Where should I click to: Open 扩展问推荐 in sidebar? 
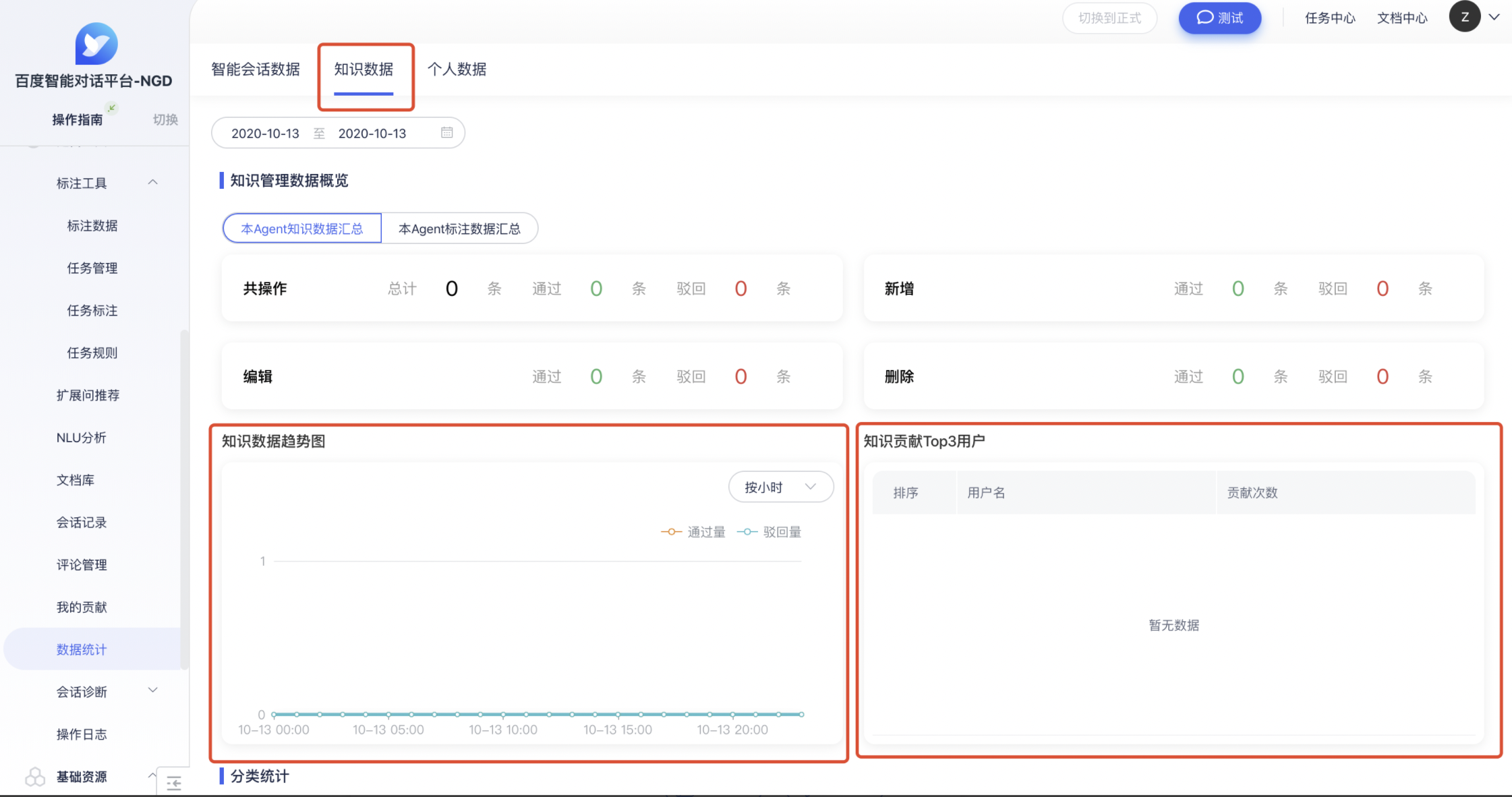(x=88, y=396)
